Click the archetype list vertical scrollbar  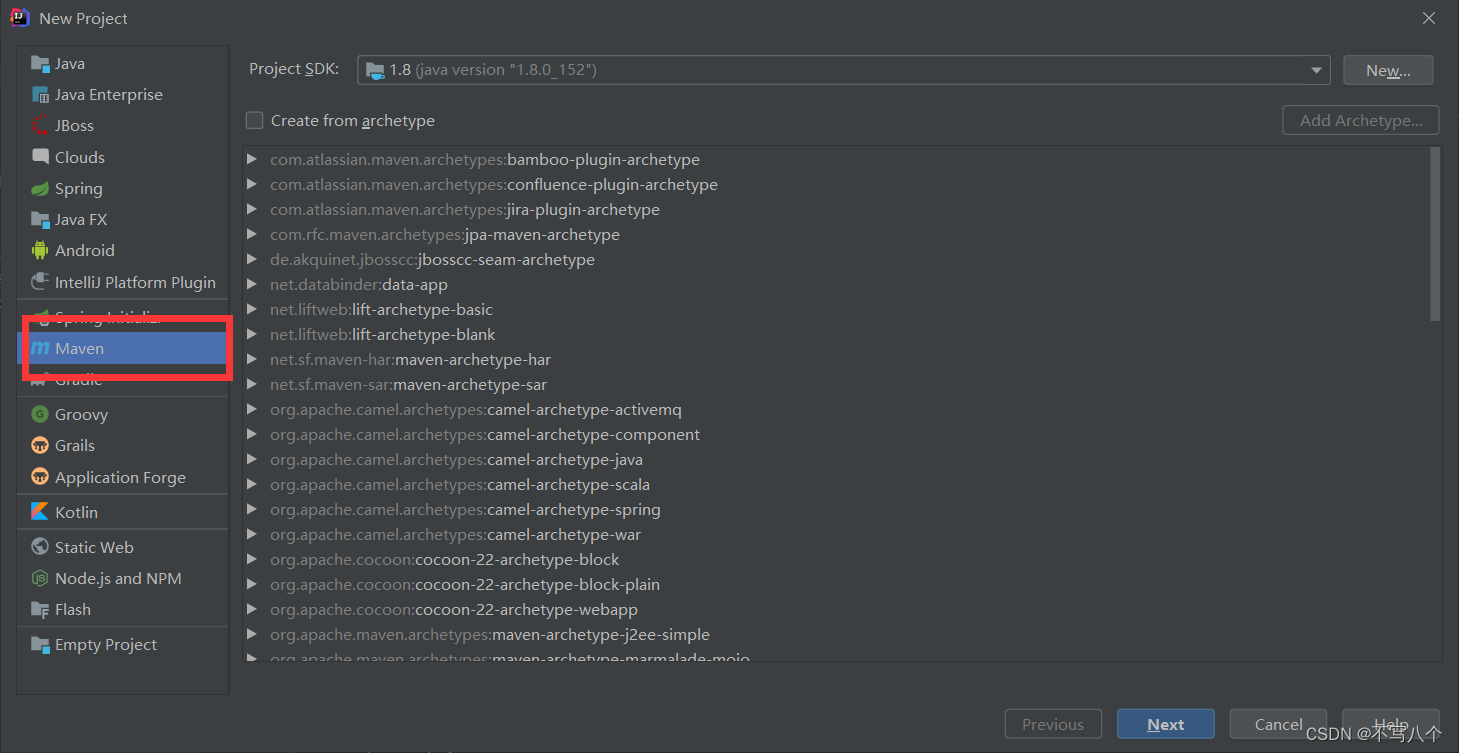pyautogui.click(x=1435, y=234)
